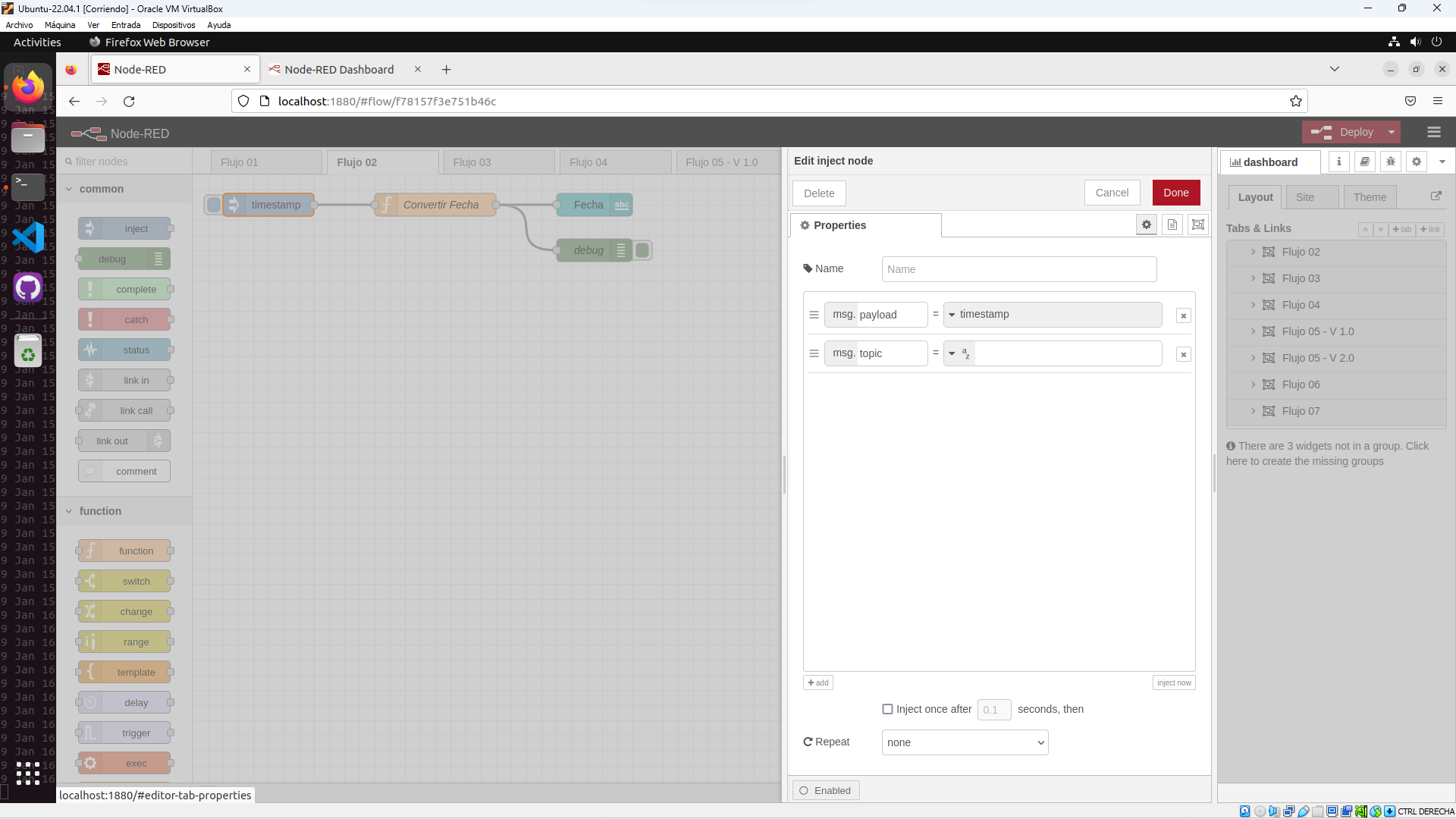The width and height of the screenshot is (1456, 819).
Task: Open debug messages bug icon
Action: [x=1391, y=162]
